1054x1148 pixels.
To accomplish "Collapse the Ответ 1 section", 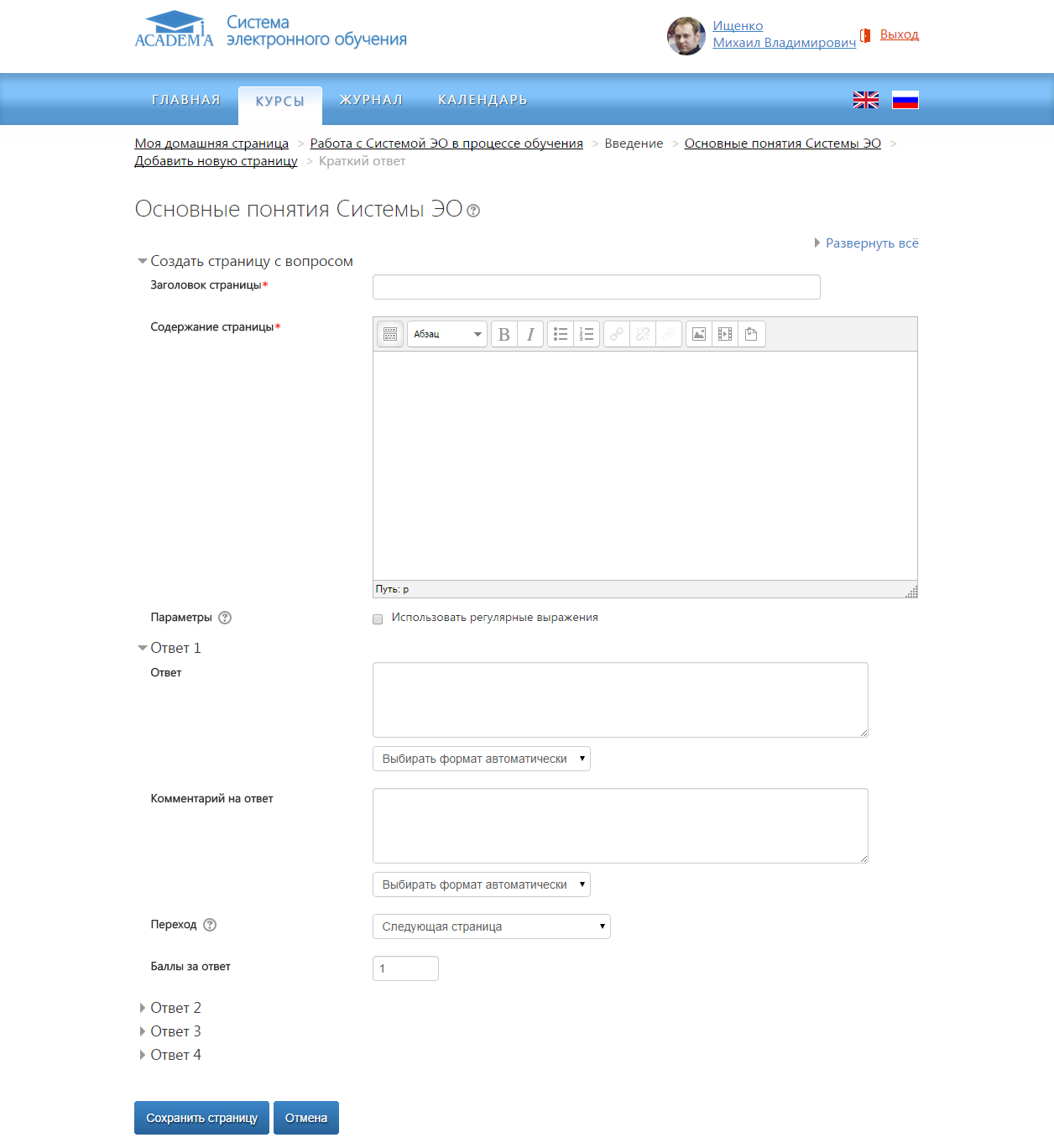I will [x=175, y=648].
